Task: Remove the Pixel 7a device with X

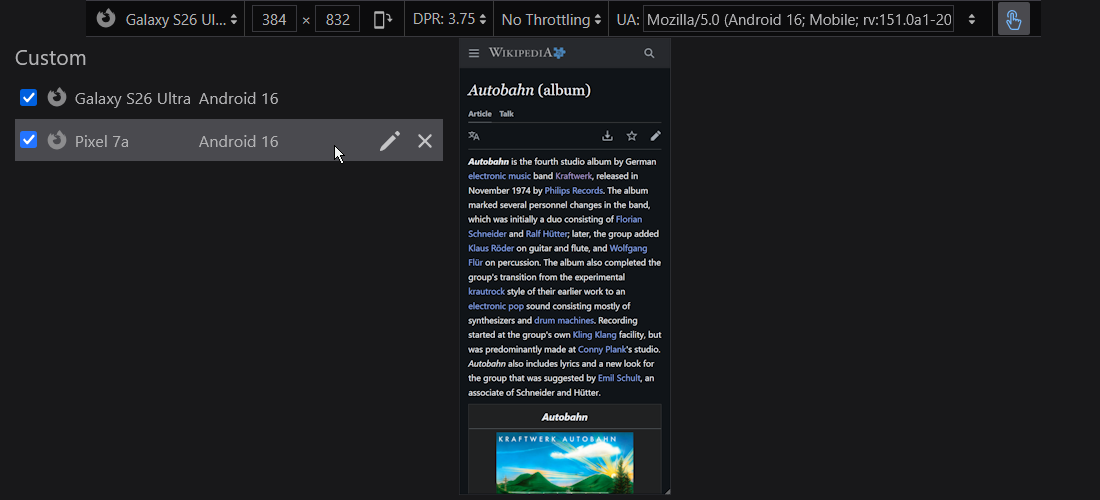Action: 424,141
